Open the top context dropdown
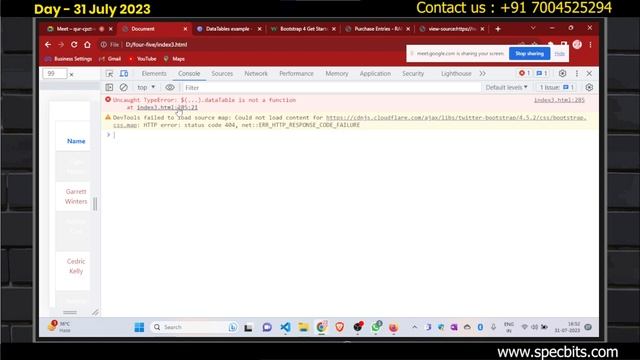Viewport: 640px width, 360px height. pyautogui.click(x=146, y=87)
